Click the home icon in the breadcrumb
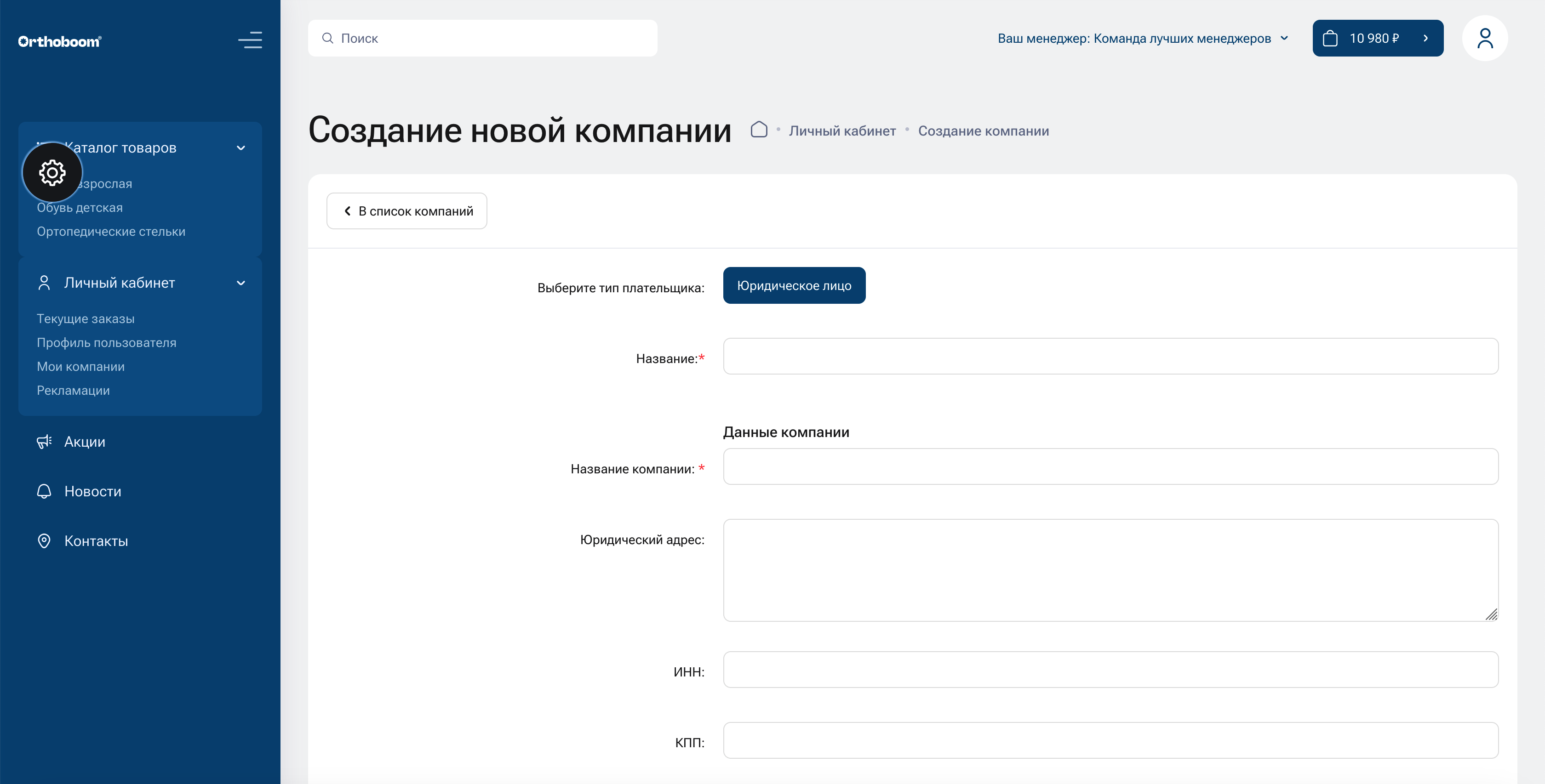Viewport: 1545px width, 784px height. [x=759, y=130]
